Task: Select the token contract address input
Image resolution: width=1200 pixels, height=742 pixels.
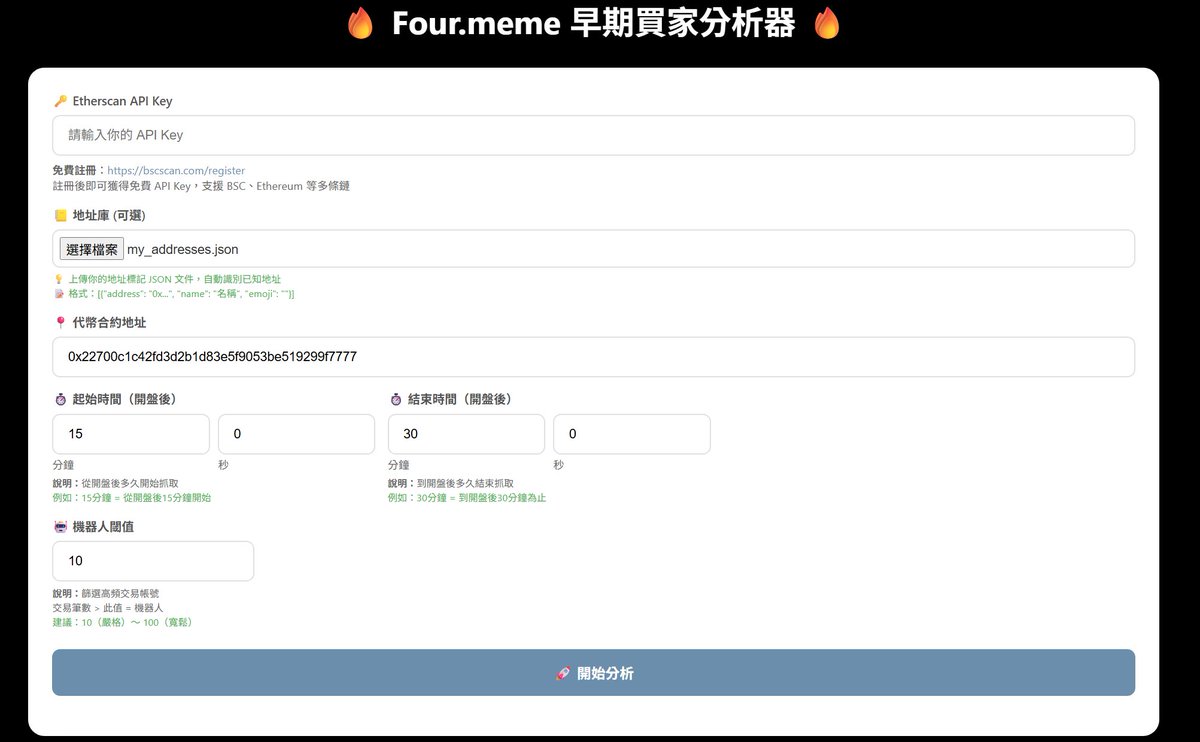Action: point(592,356)
